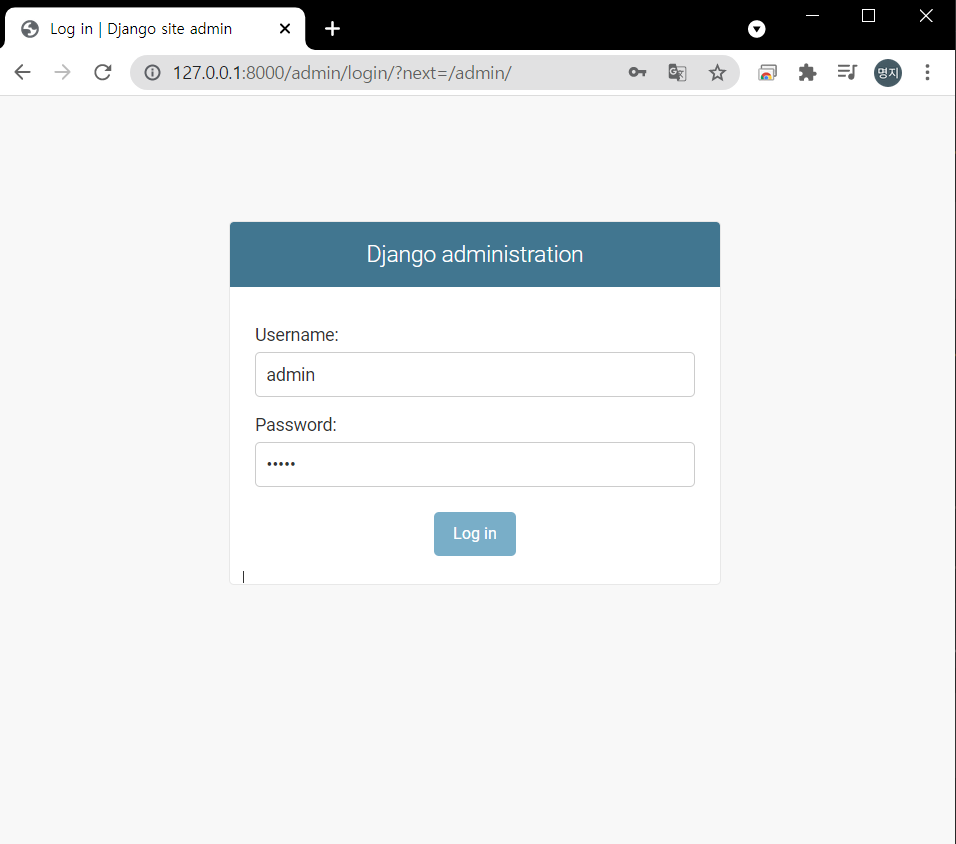Click the browser forward arrow
Image resolution: width=956 pixels, height=844 pixels.
tap(62, 73)
